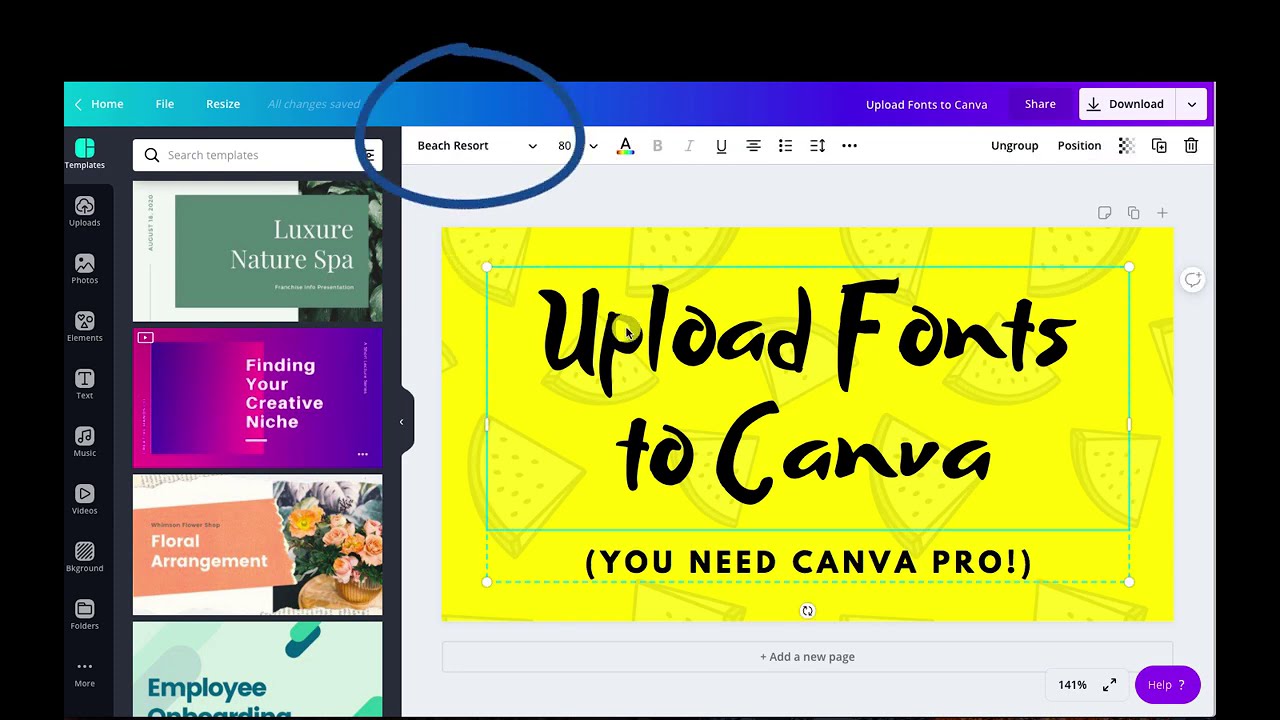
Task: Open the File menu
Action: [165, 104]
